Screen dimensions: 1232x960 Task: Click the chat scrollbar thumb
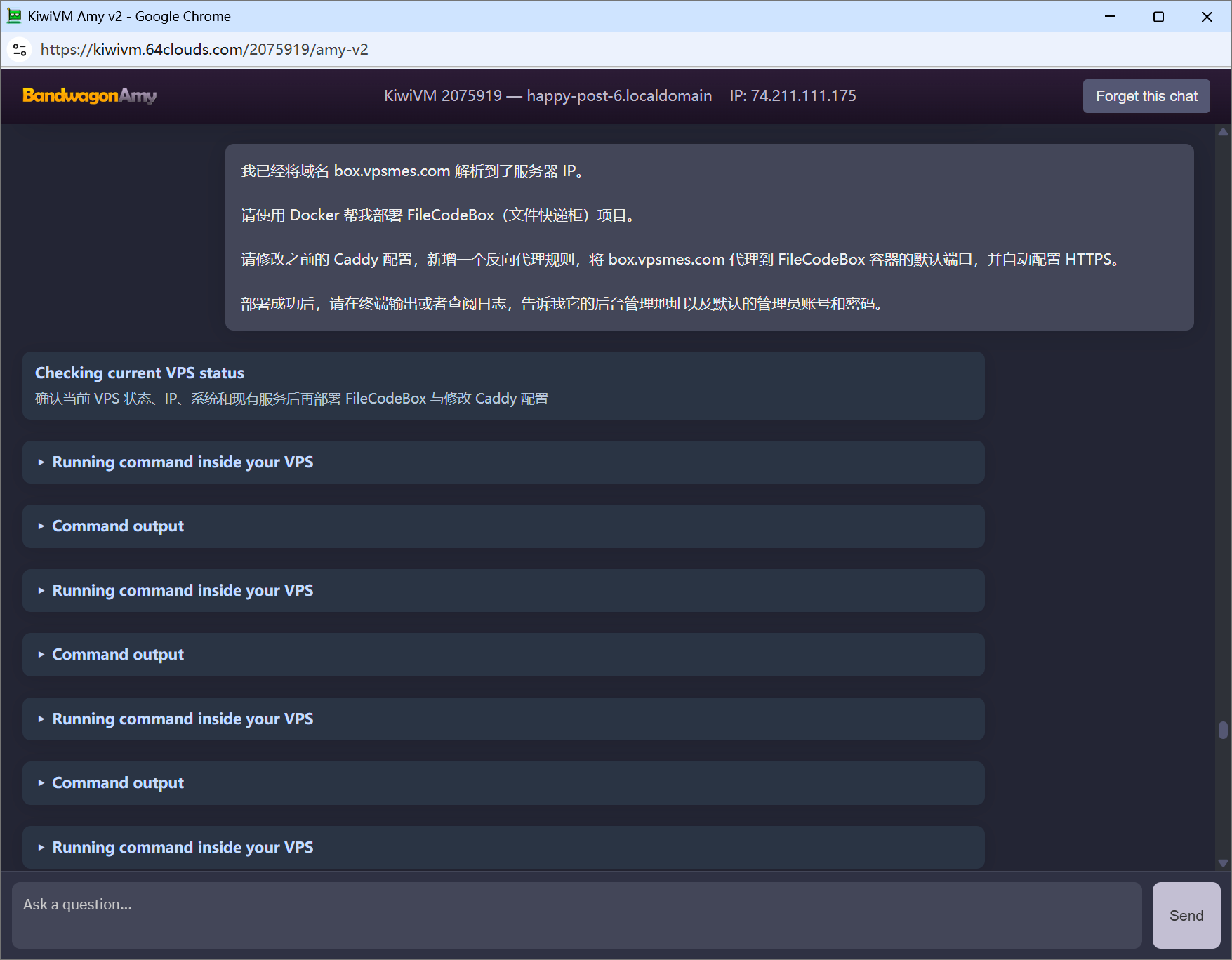(1223, 730)
